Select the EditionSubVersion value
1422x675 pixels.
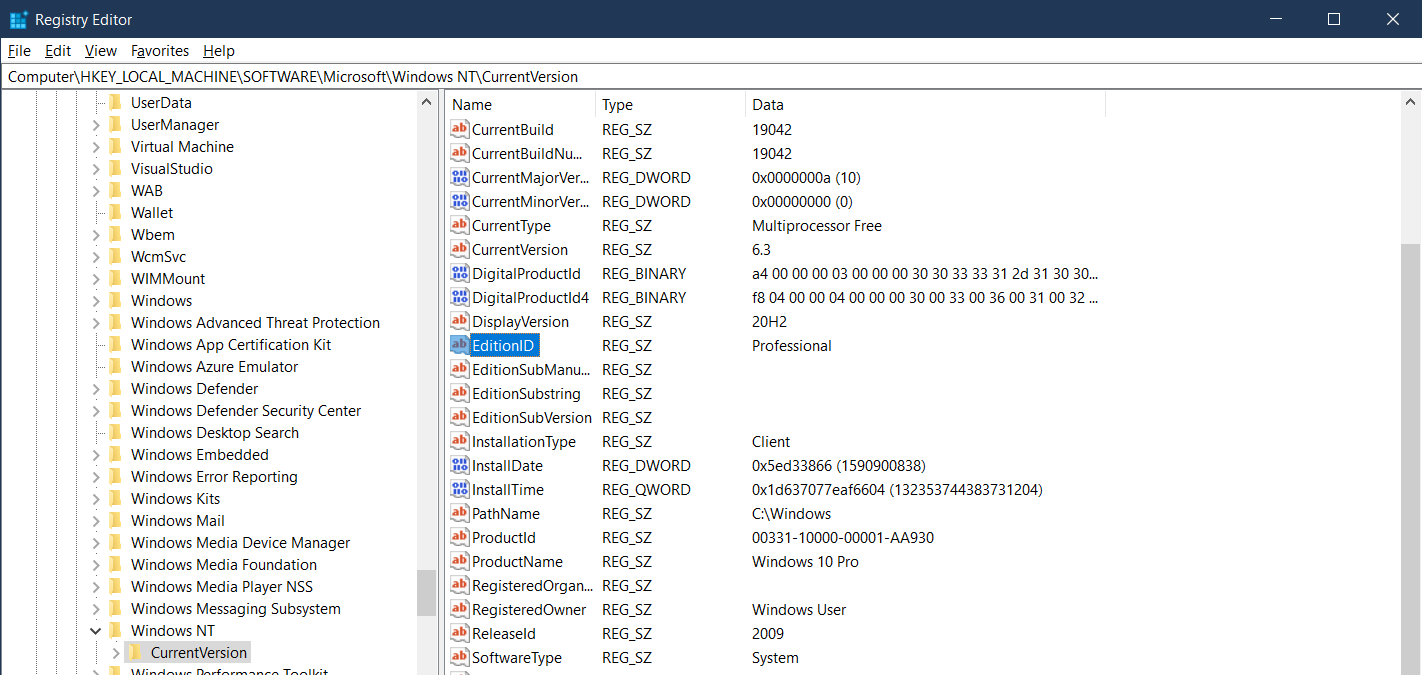pyautogui.click(x=530, y=417)
